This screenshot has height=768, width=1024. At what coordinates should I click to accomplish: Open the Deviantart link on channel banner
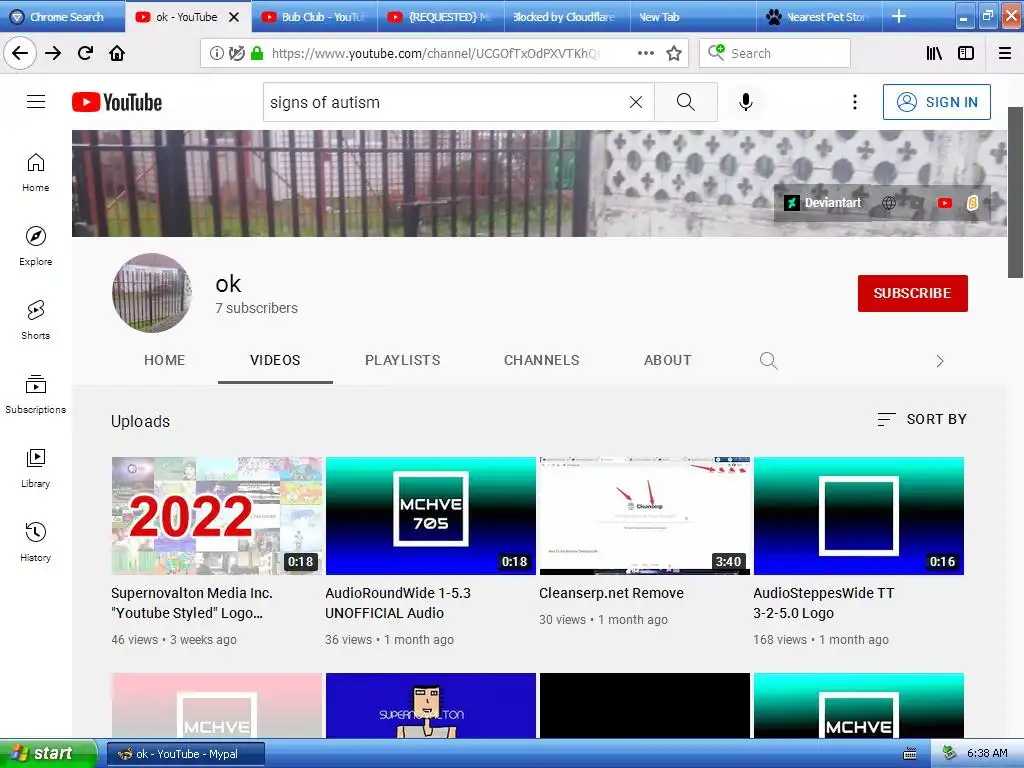[x=823, y=203]
